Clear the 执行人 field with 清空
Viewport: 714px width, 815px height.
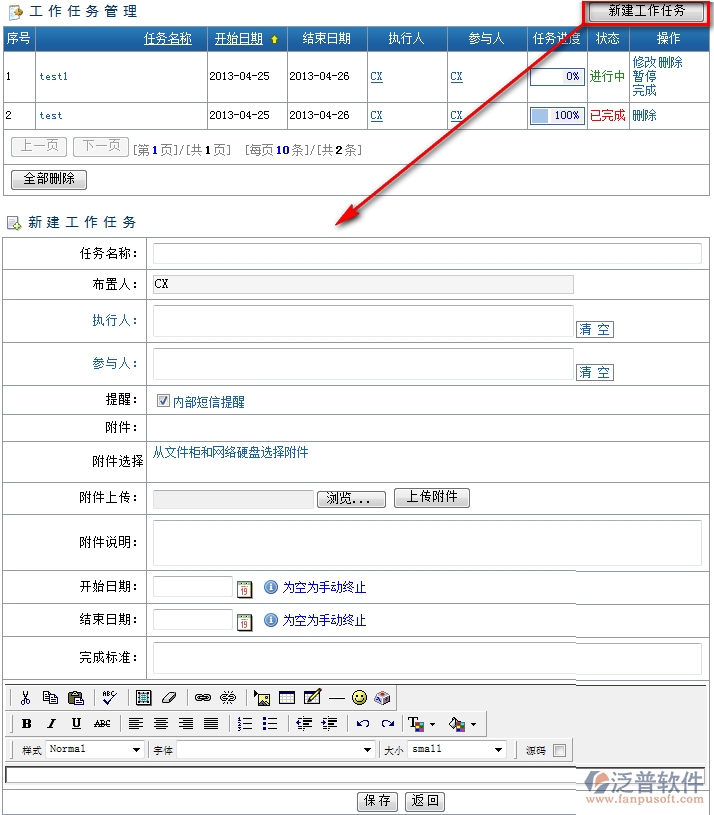(x=594, y=329)
